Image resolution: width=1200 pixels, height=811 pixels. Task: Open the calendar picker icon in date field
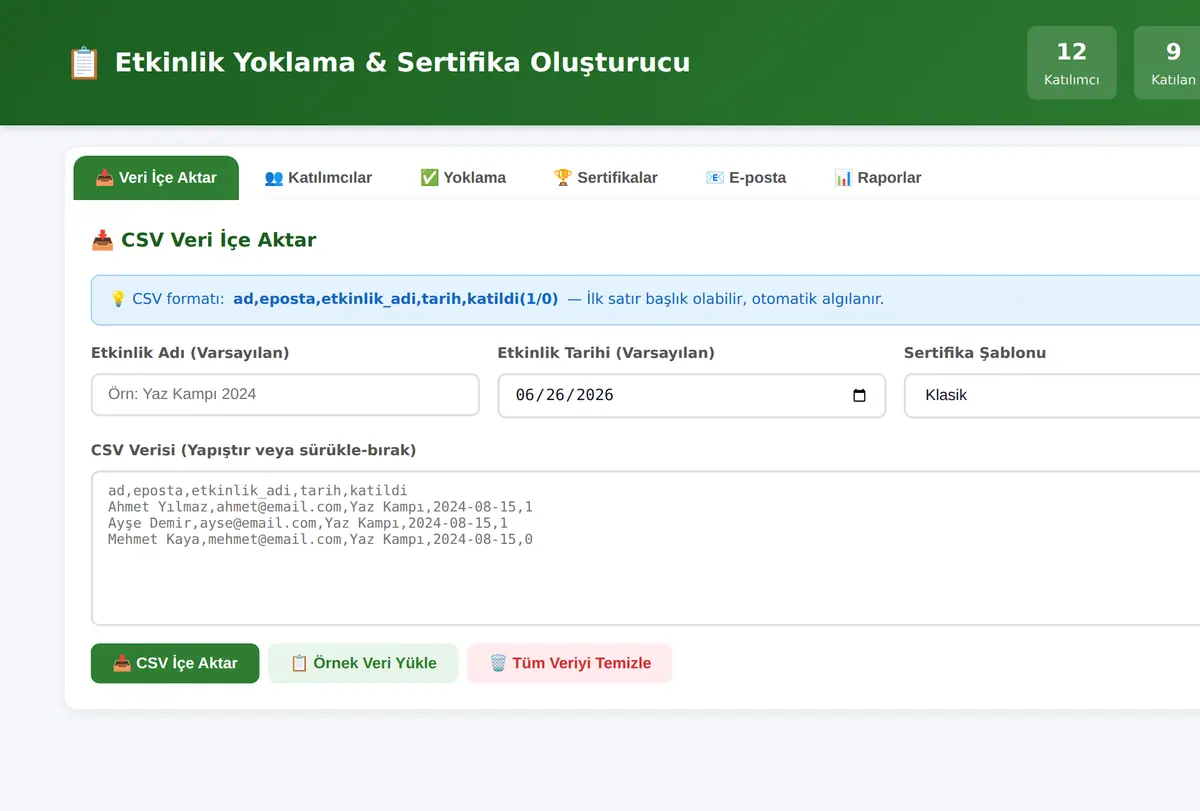(859, 395)
